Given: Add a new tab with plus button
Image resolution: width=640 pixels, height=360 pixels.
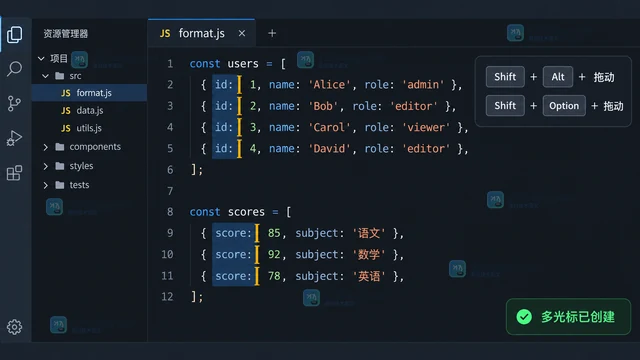Looking at the screenshot, I should pos(272,33).
